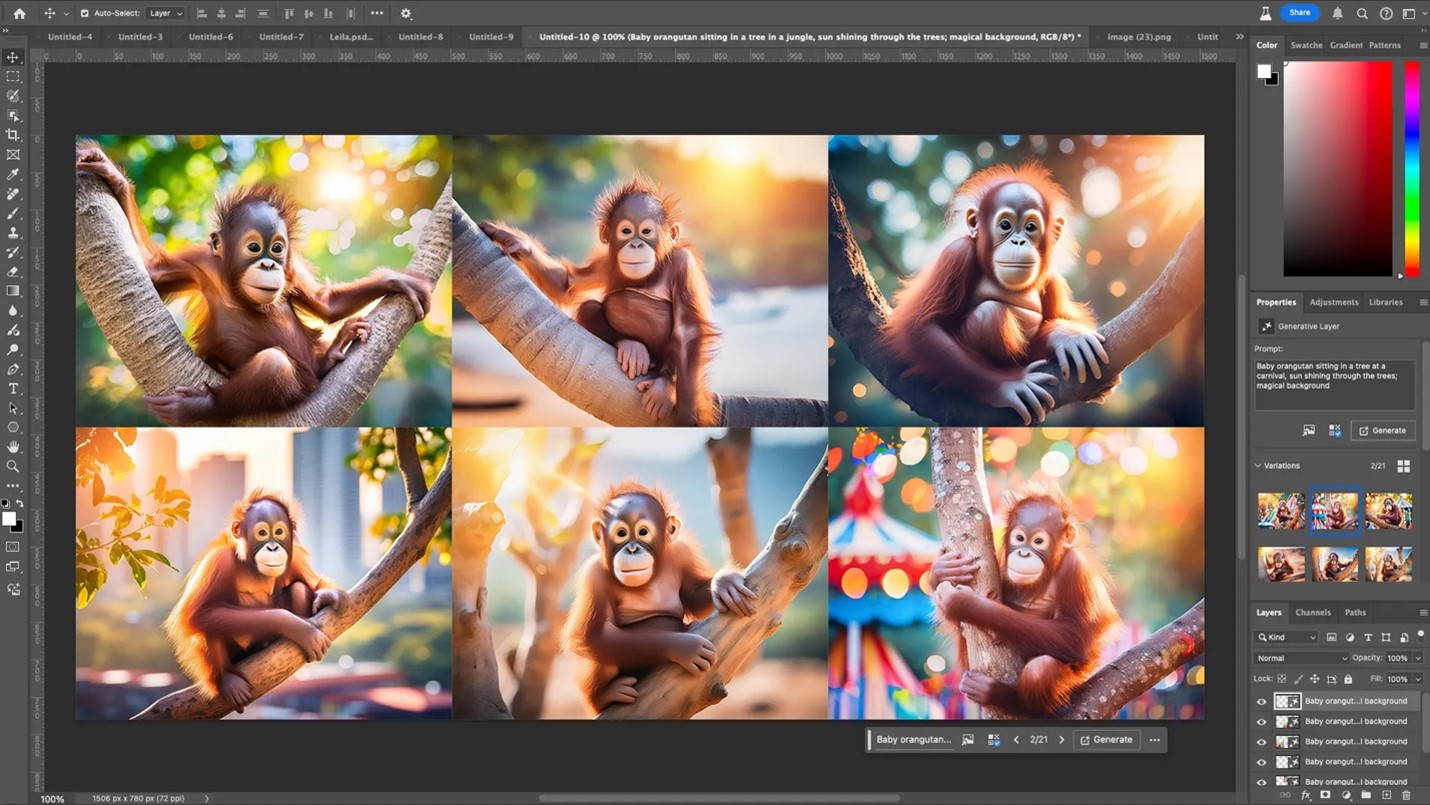The height and width of the screenshot is (805, 1430).
Task: Open the Opacity dropdown in Layers panel
Action: point(1416,658)
